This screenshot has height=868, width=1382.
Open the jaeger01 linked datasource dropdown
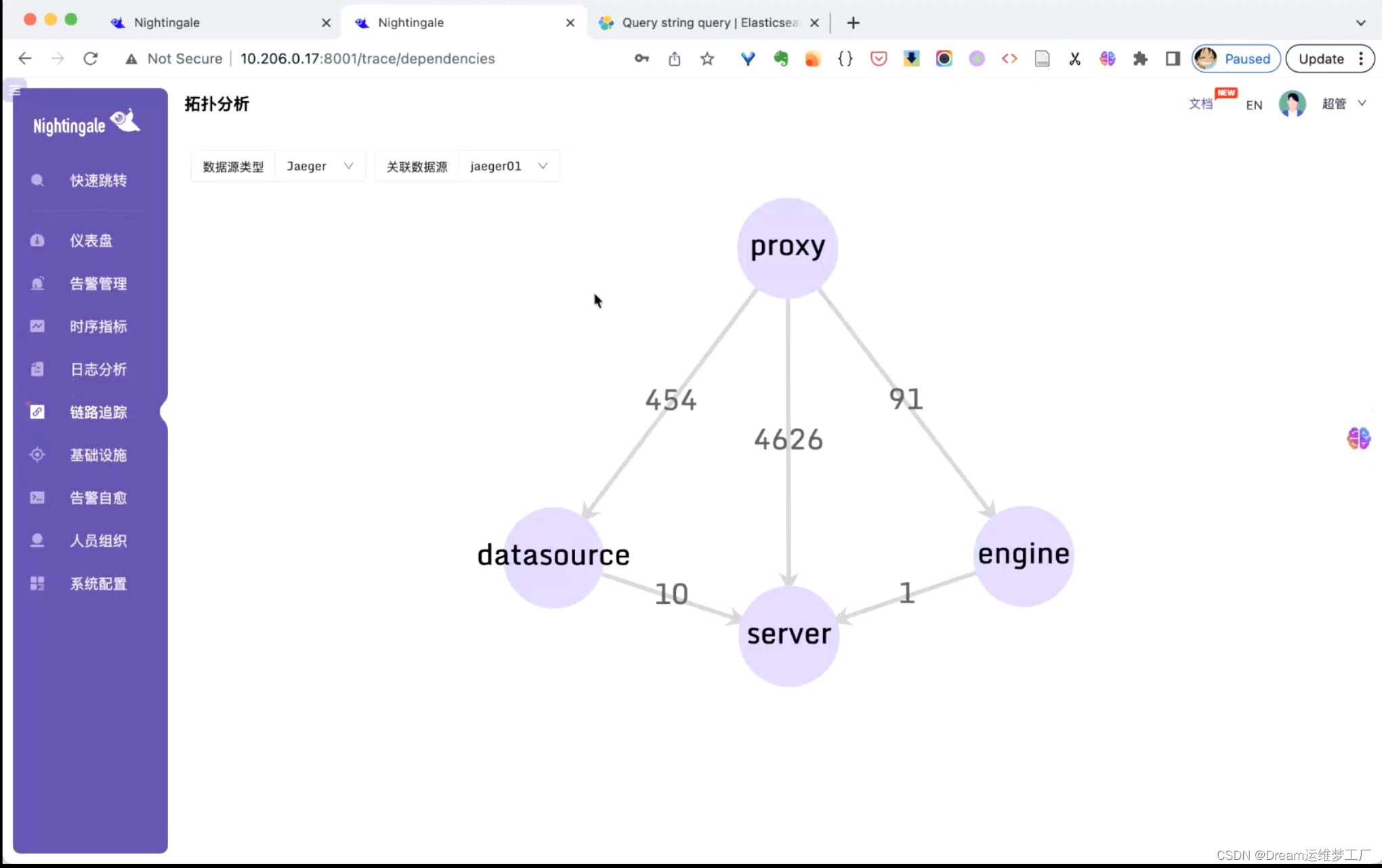point(508,166)
